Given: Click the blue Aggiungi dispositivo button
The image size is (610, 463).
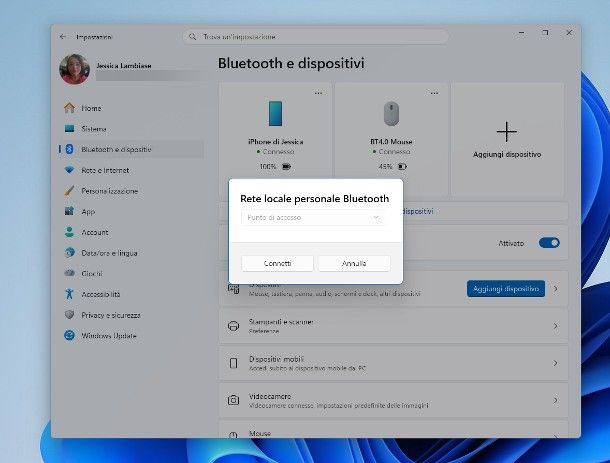Looking at the screenshot, I should pos(506,289).
